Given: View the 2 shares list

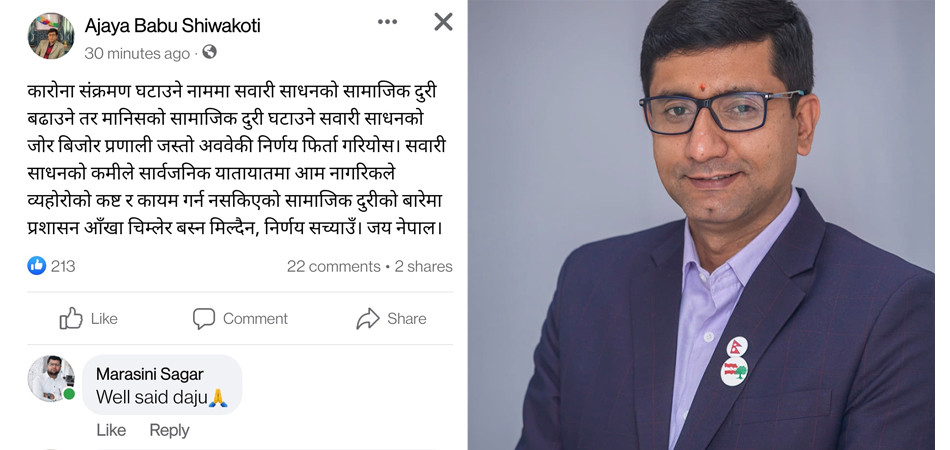Looking at the screenshot, I should pos(424,266).
